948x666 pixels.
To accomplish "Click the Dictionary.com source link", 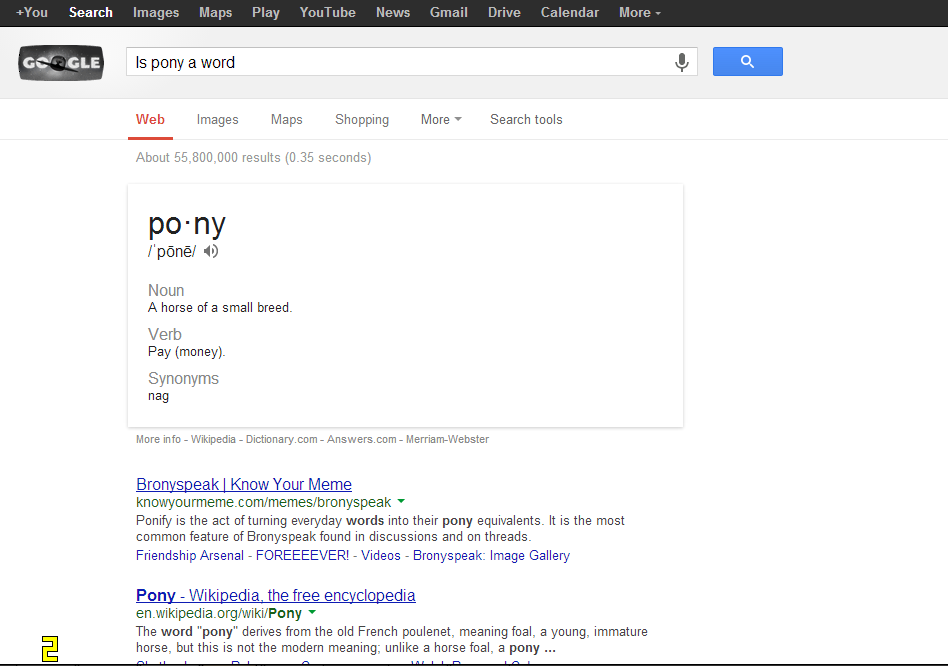I will tap(281, 439).
